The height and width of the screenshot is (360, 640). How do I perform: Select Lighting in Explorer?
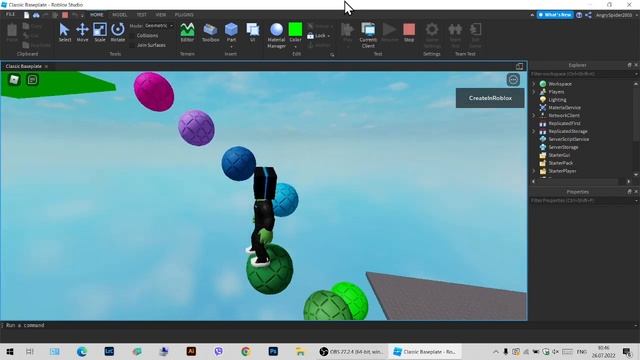coord(557,100)
